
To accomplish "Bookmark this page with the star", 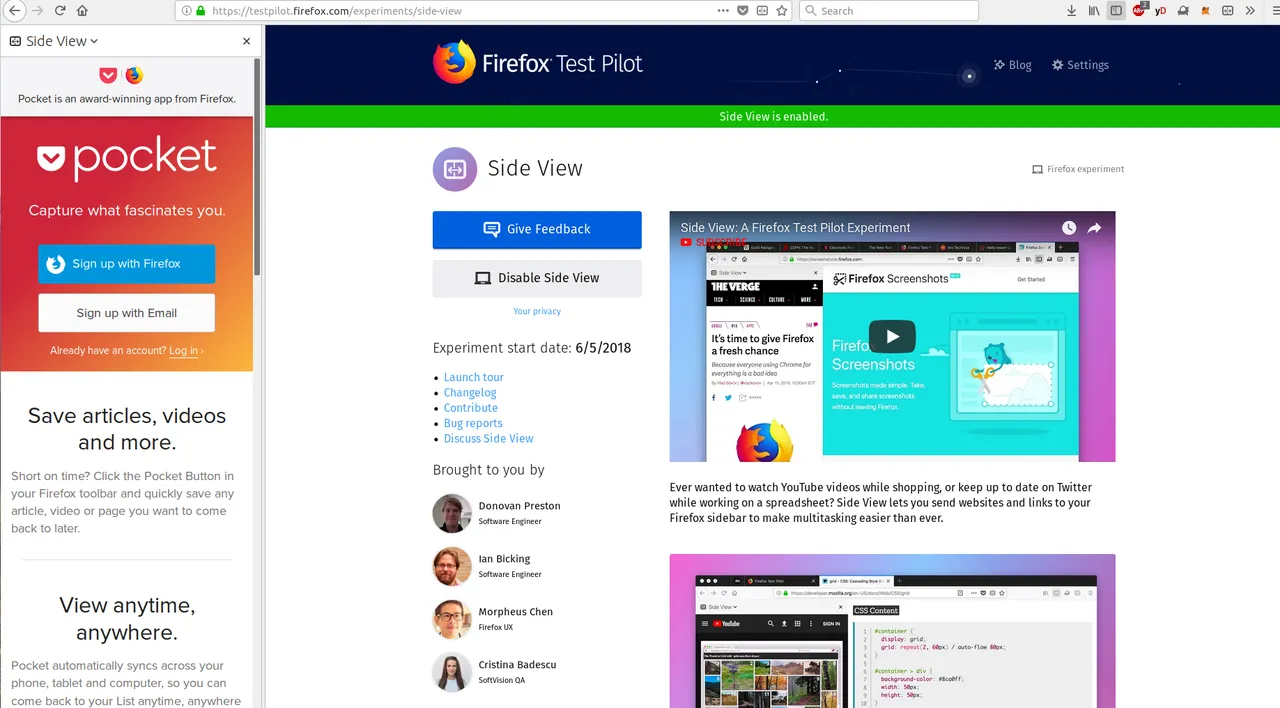I will [x=782, y=11].
